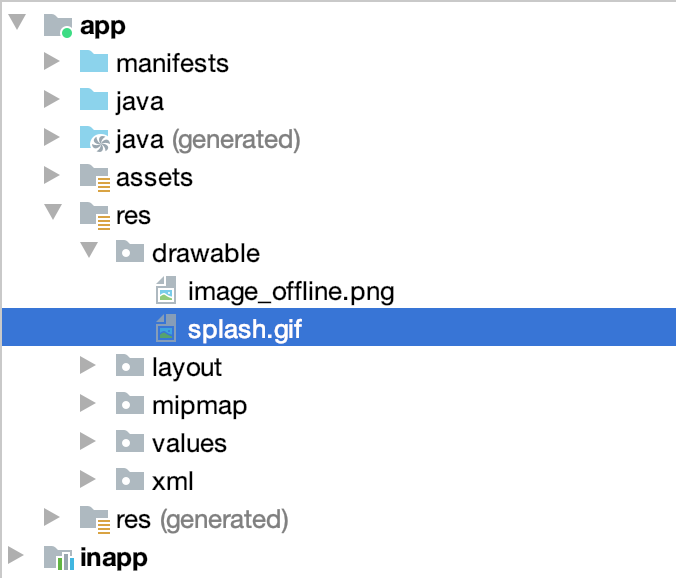Select the image_offline.png file
The width and height of the screenshot is (676, 578).
(x=291, y=292)
